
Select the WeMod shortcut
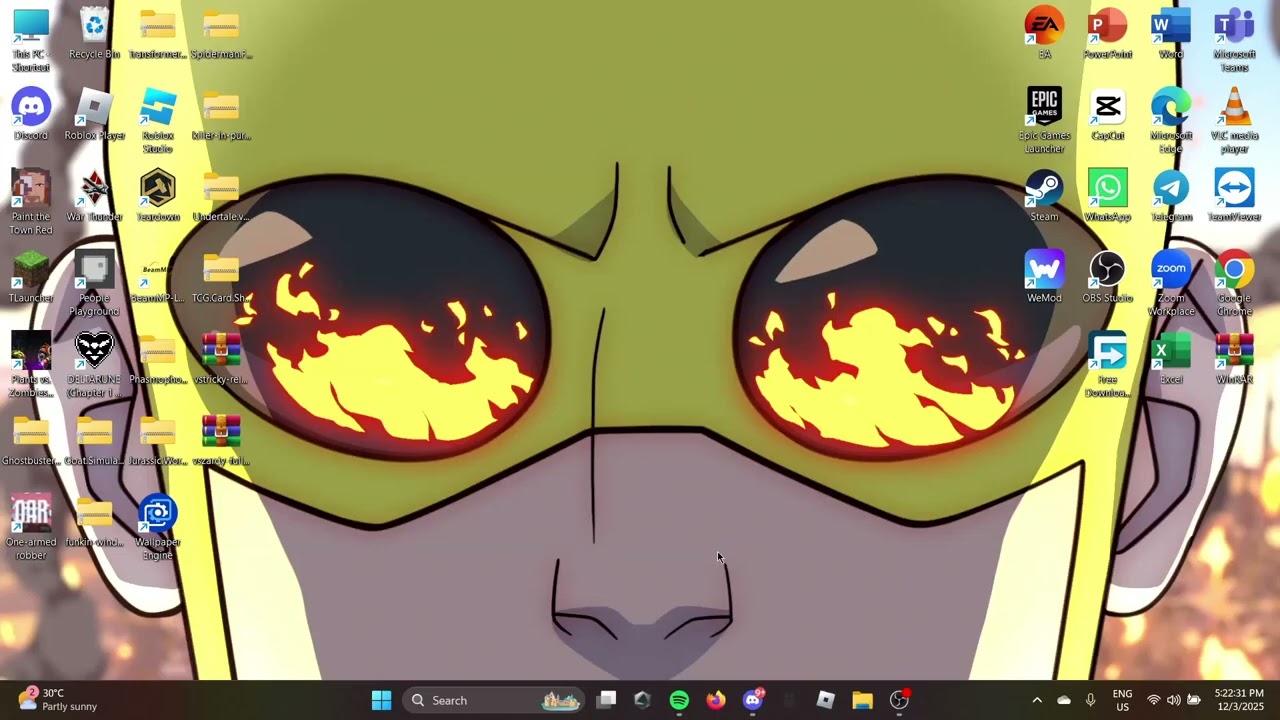point(1044,277)
